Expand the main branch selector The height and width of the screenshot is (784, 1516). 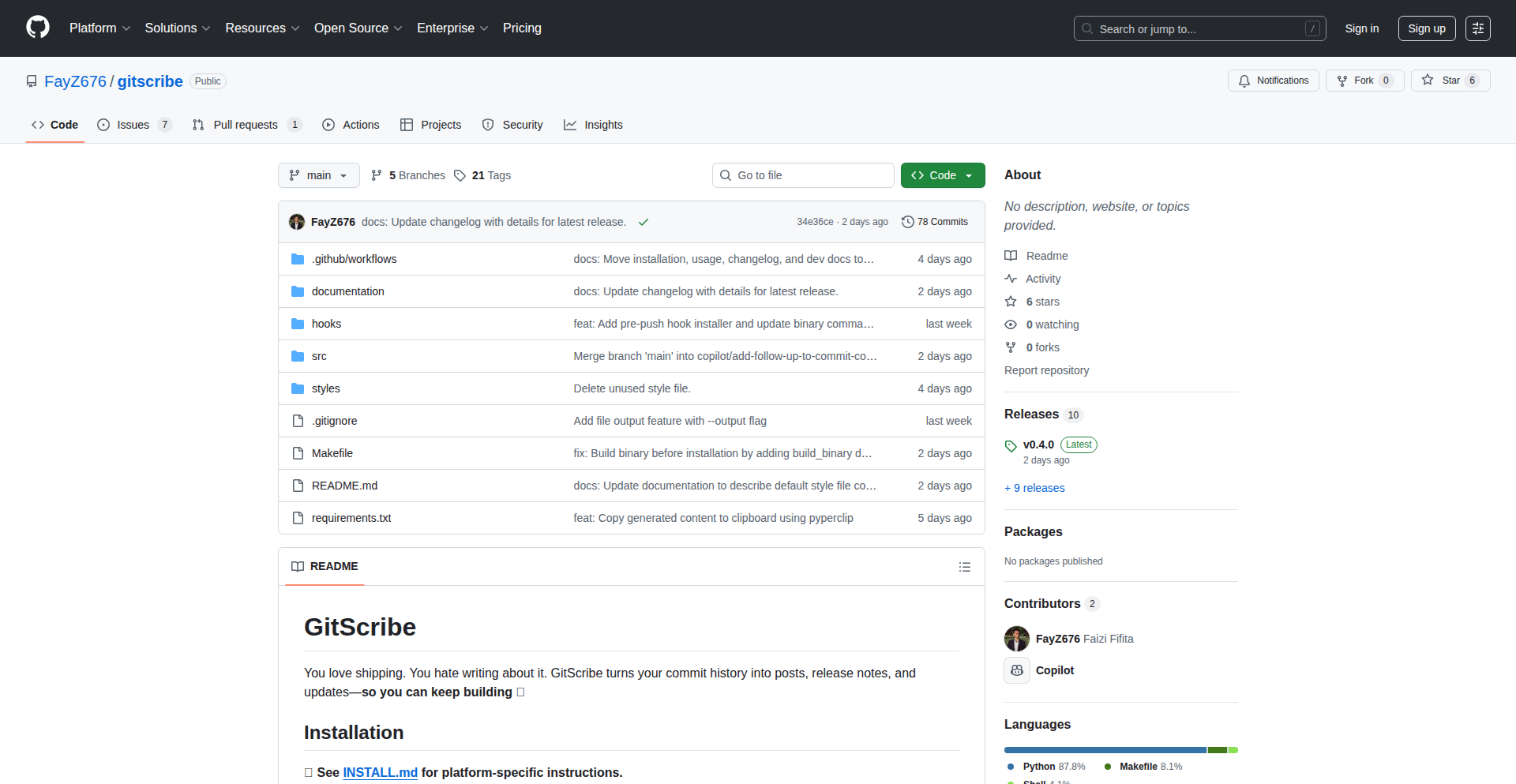[x=318, y=175]
